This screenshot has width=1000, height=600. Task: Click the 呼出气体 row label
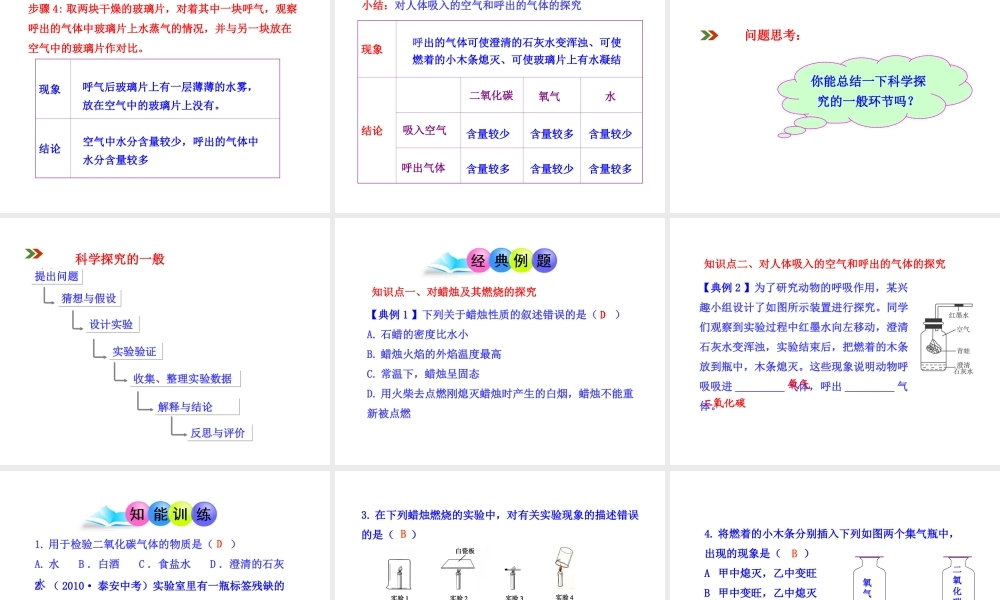pyautogui.click(x=423, y=168)
